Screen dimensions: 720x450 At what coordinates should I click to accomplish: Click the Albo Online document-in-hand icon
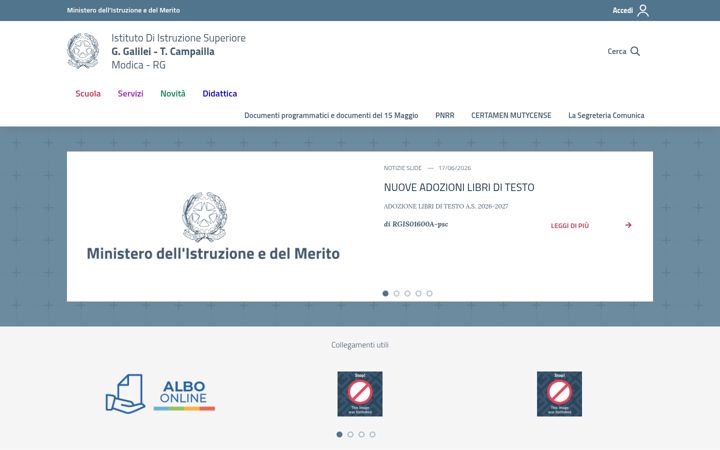[125, 394]
